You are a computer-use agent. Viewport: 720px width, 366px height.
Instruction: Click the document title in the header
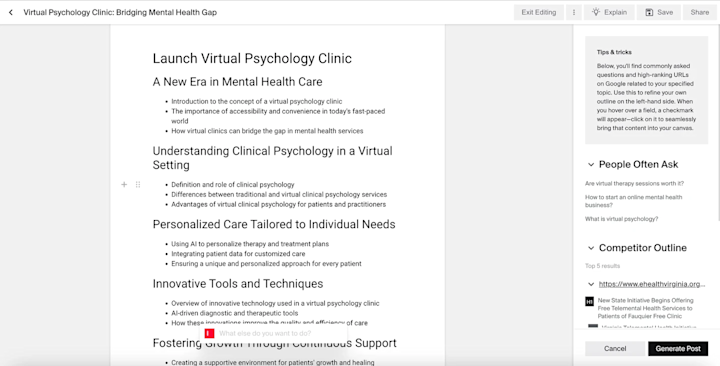click(120, 12)
